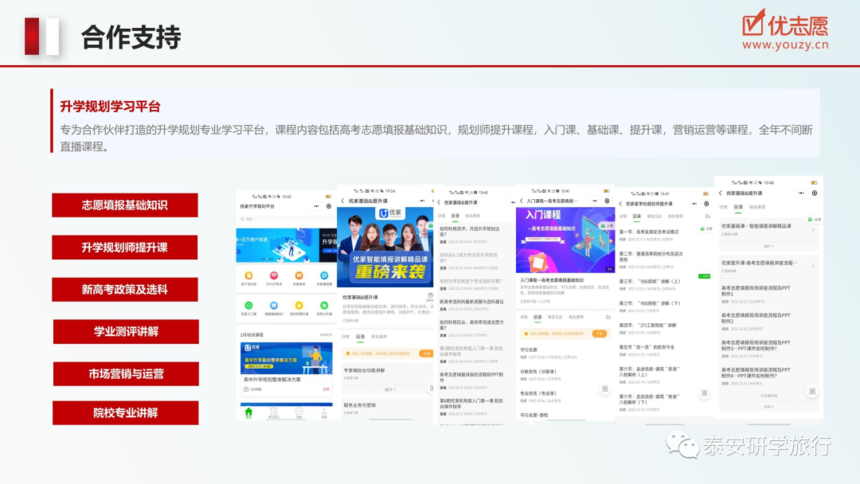The width and height of the screenshot is (860, 484).
Task: Tap the green chat icon in the lower icon row
Action: tap(248, 305)
